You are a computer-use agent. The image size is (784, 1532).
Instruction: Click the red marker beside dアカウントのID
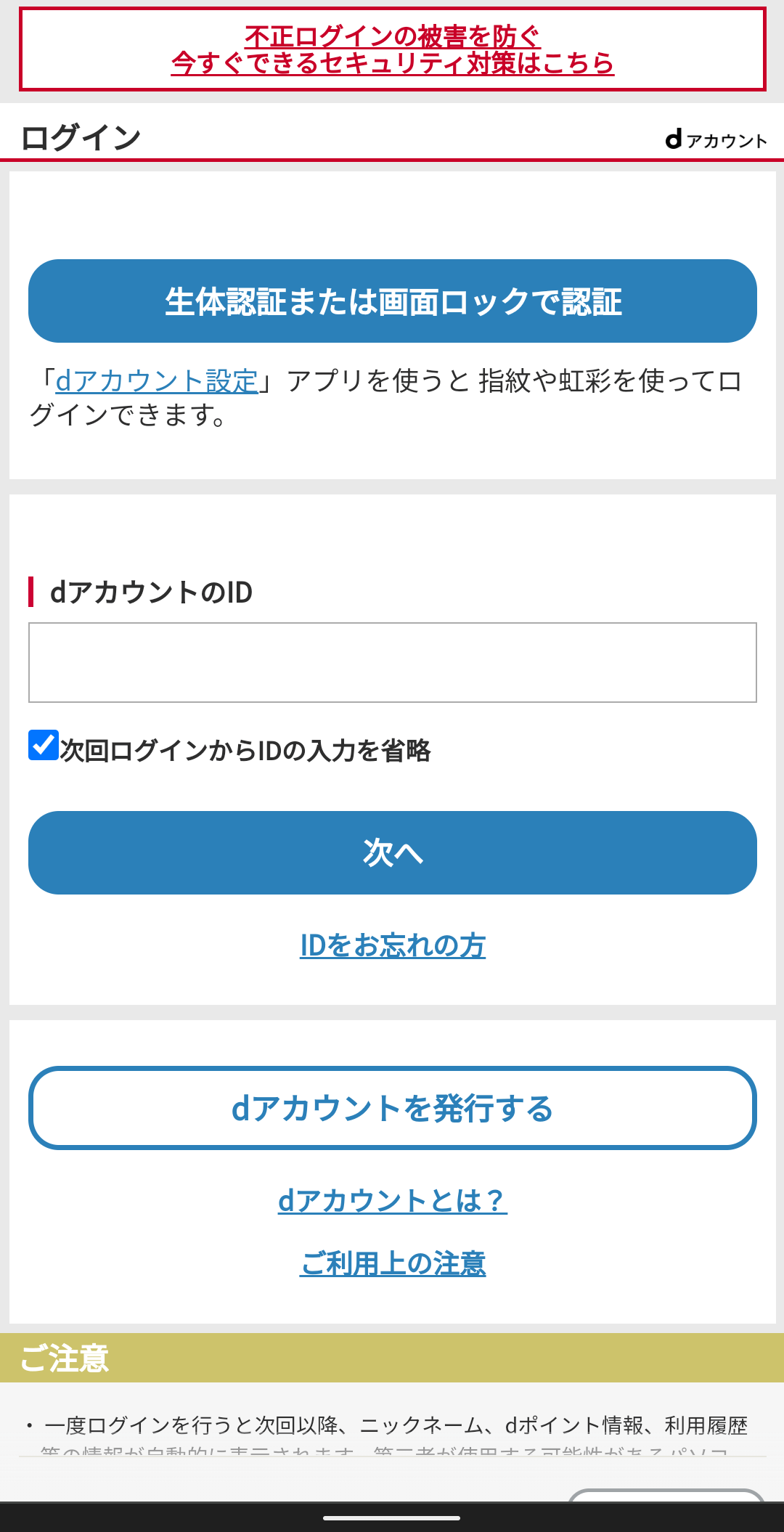pyautogui.click(x=31, y=592)
